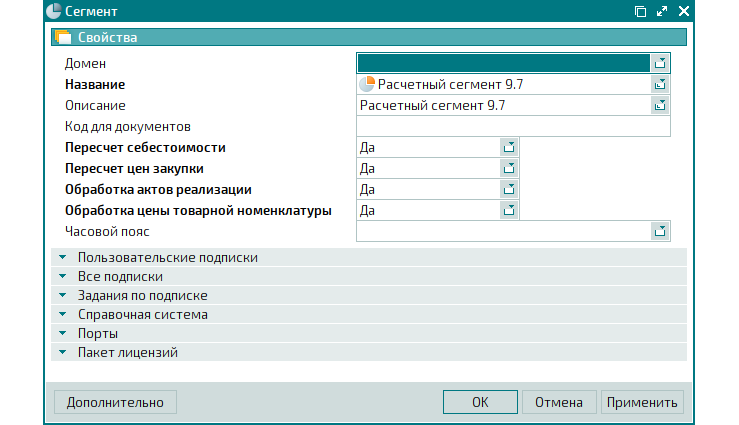Click the Часовой пояс selector icon

pos(660,231)
